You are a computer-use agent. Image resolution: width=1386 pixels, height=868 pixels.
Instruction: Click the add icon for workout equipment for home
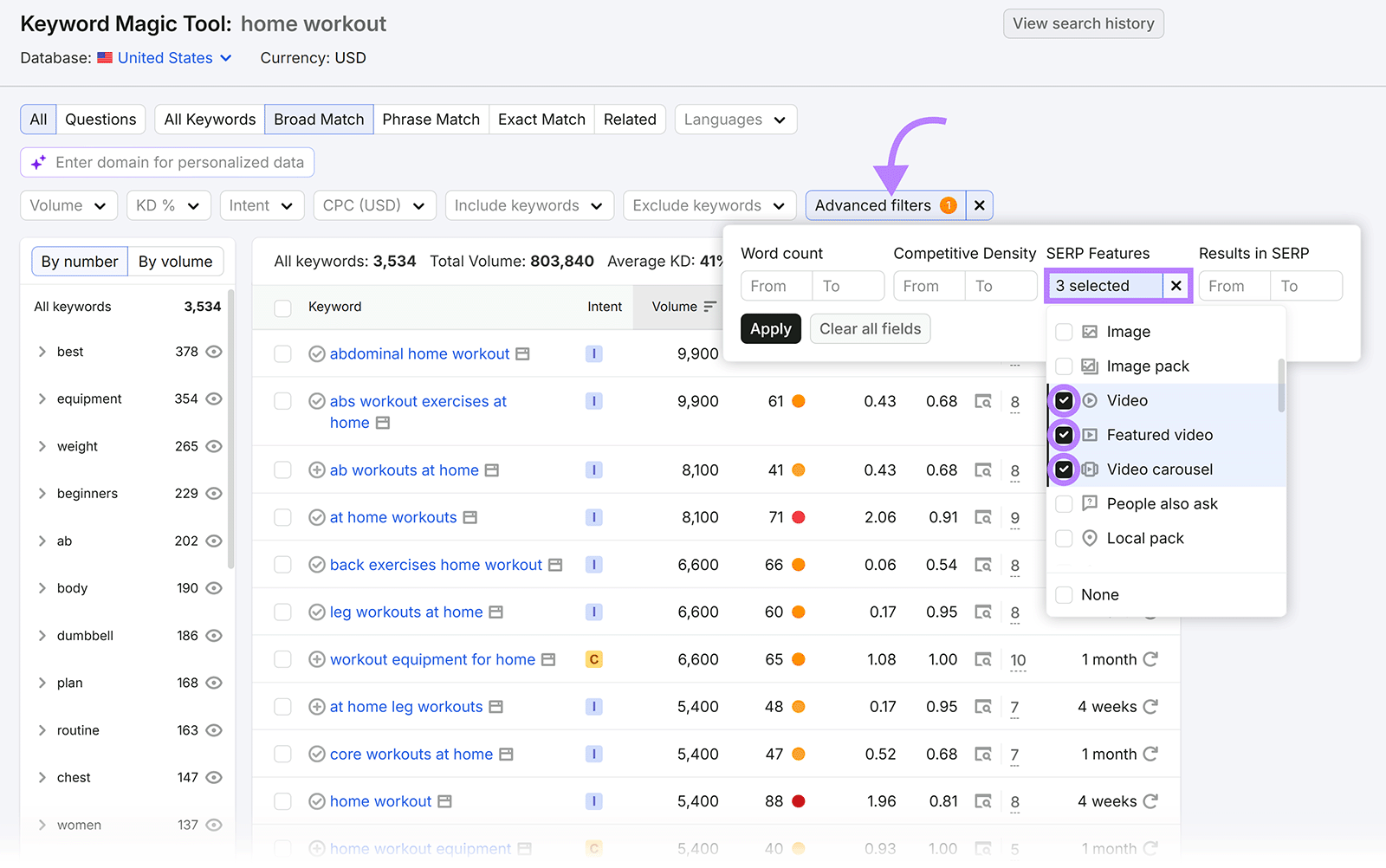(317, 659)
